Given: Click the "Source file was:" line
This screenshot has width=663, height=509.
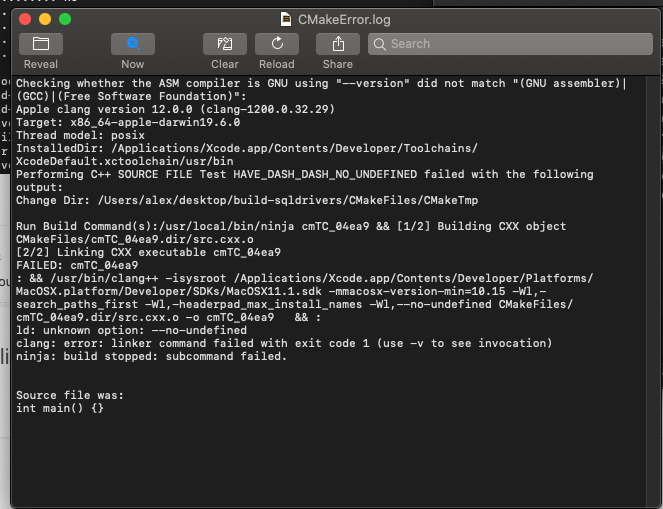Looking at the screenshot, I should pos(70,395).
